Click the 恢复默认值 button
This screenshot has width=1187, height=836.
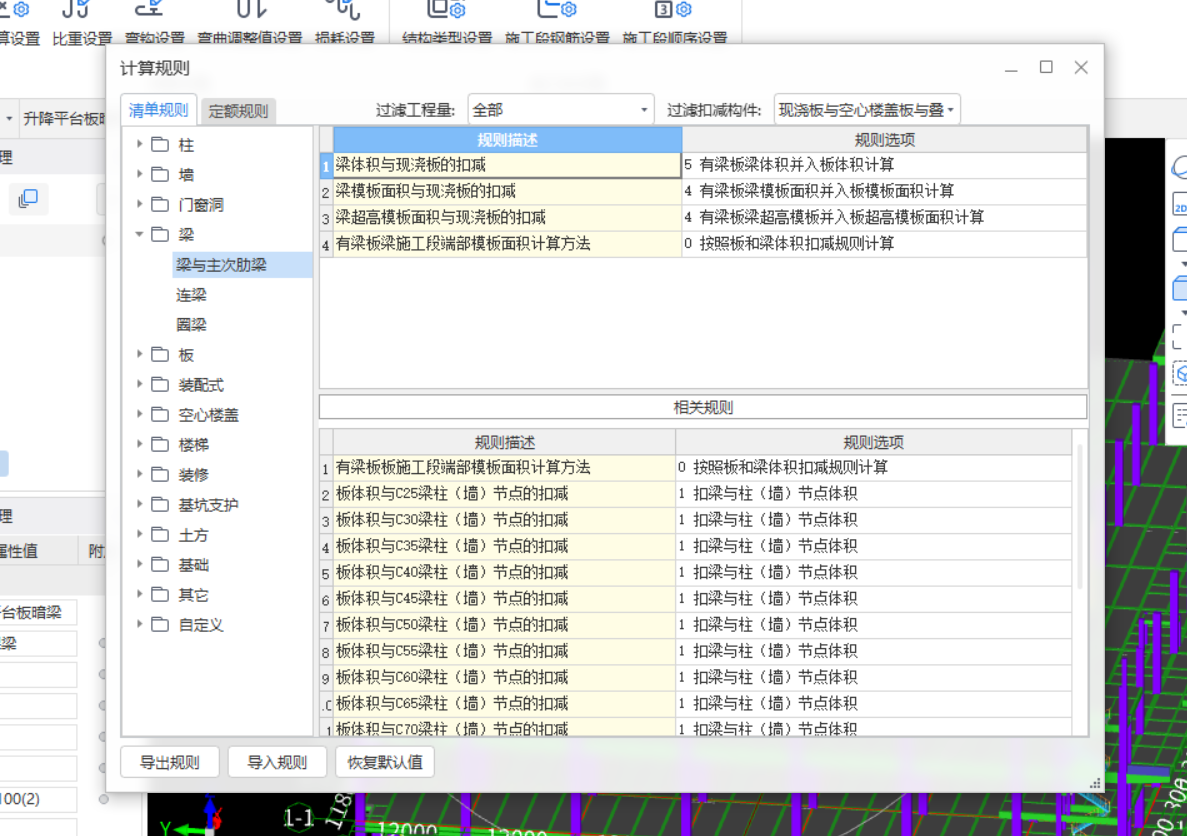click(385, 762)
